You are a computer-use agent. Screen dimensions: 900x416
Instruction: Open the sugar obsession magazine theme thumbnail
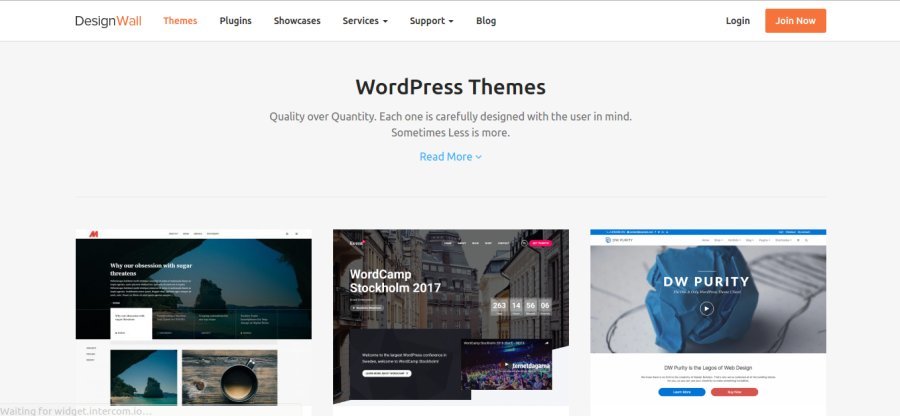193,318
